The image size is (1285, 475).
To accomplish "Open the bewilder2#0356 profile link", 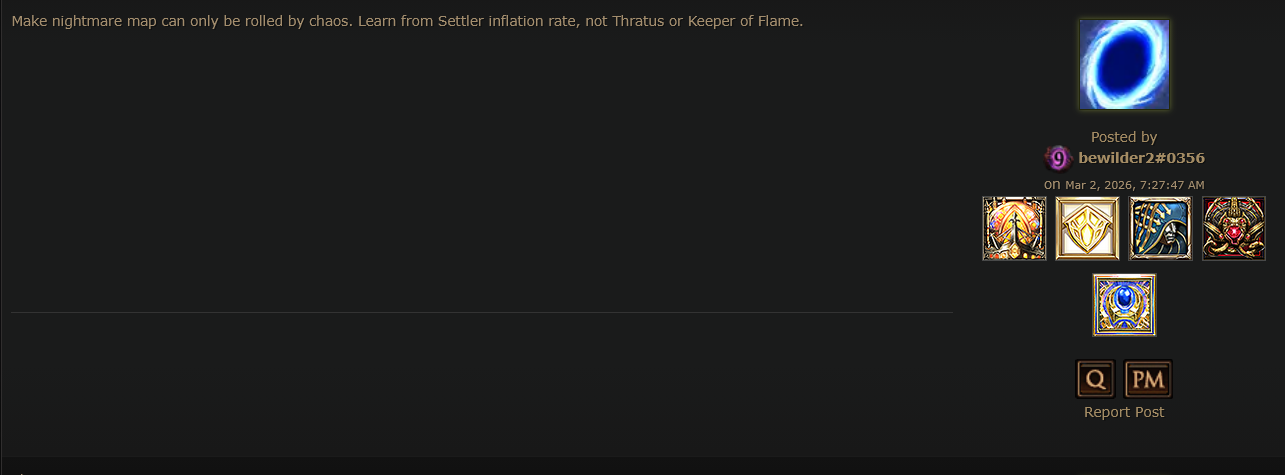I will pyautogui.click(x=1141, y=158).
